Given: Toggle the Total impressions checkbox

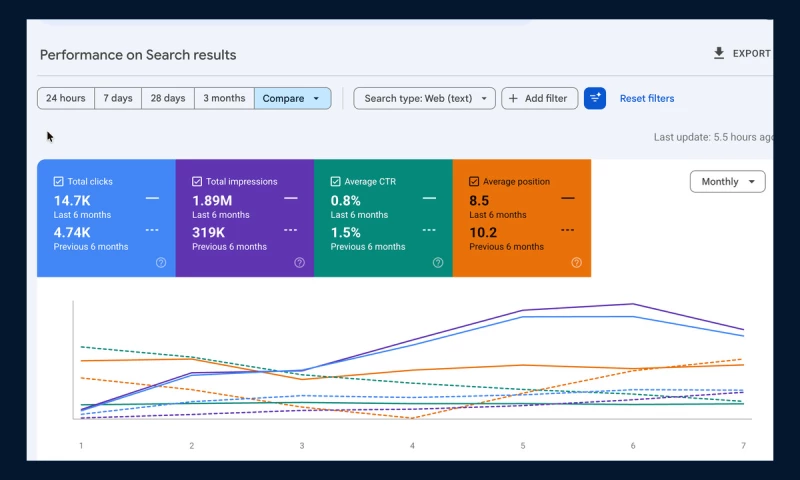Looking at the screenshot, I should click(197, 182).
